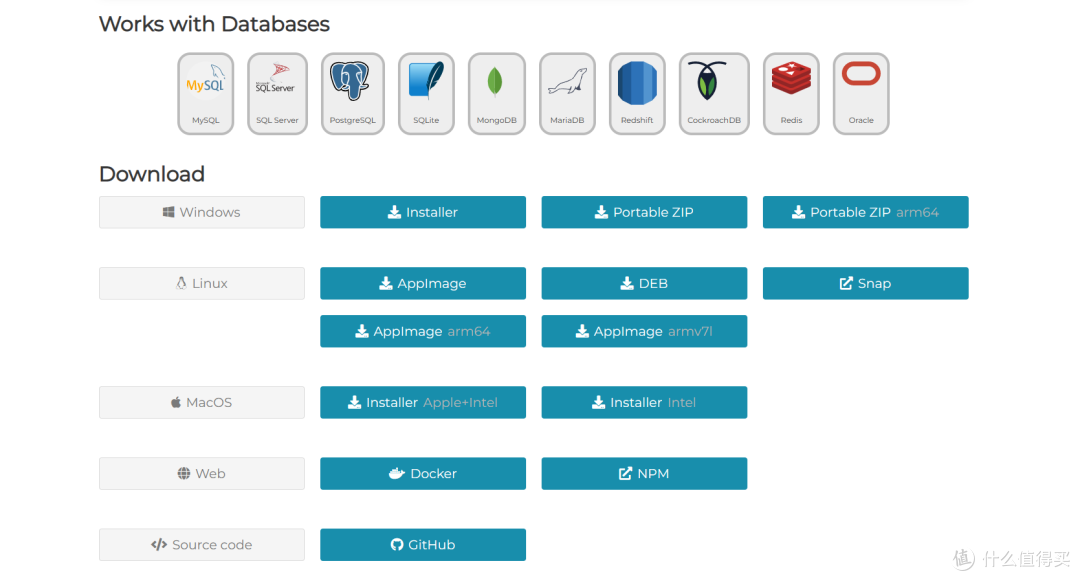
Task: Open the PostgreSQL elephant icon
Action: (352, 93)
